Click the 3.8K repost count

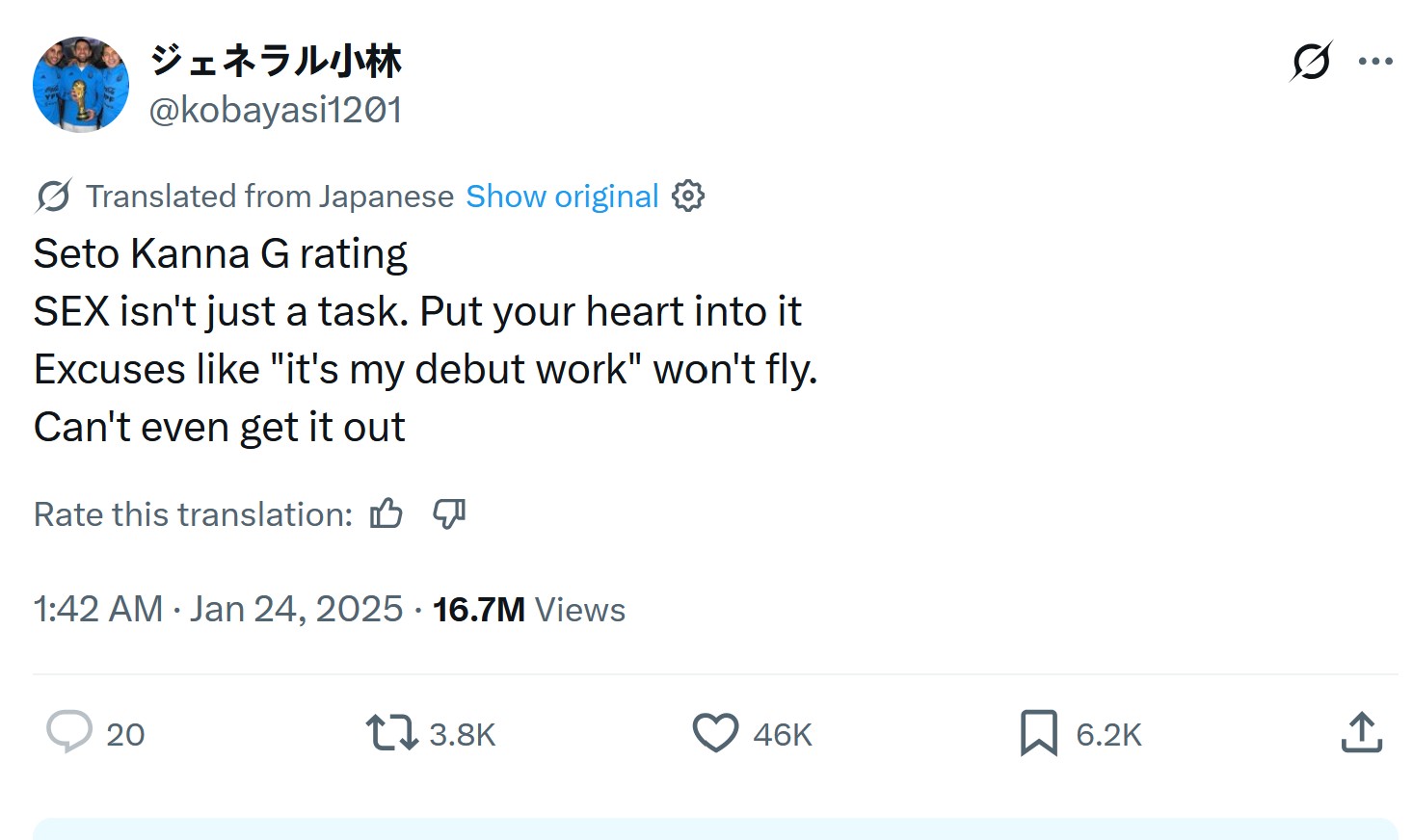462,735
